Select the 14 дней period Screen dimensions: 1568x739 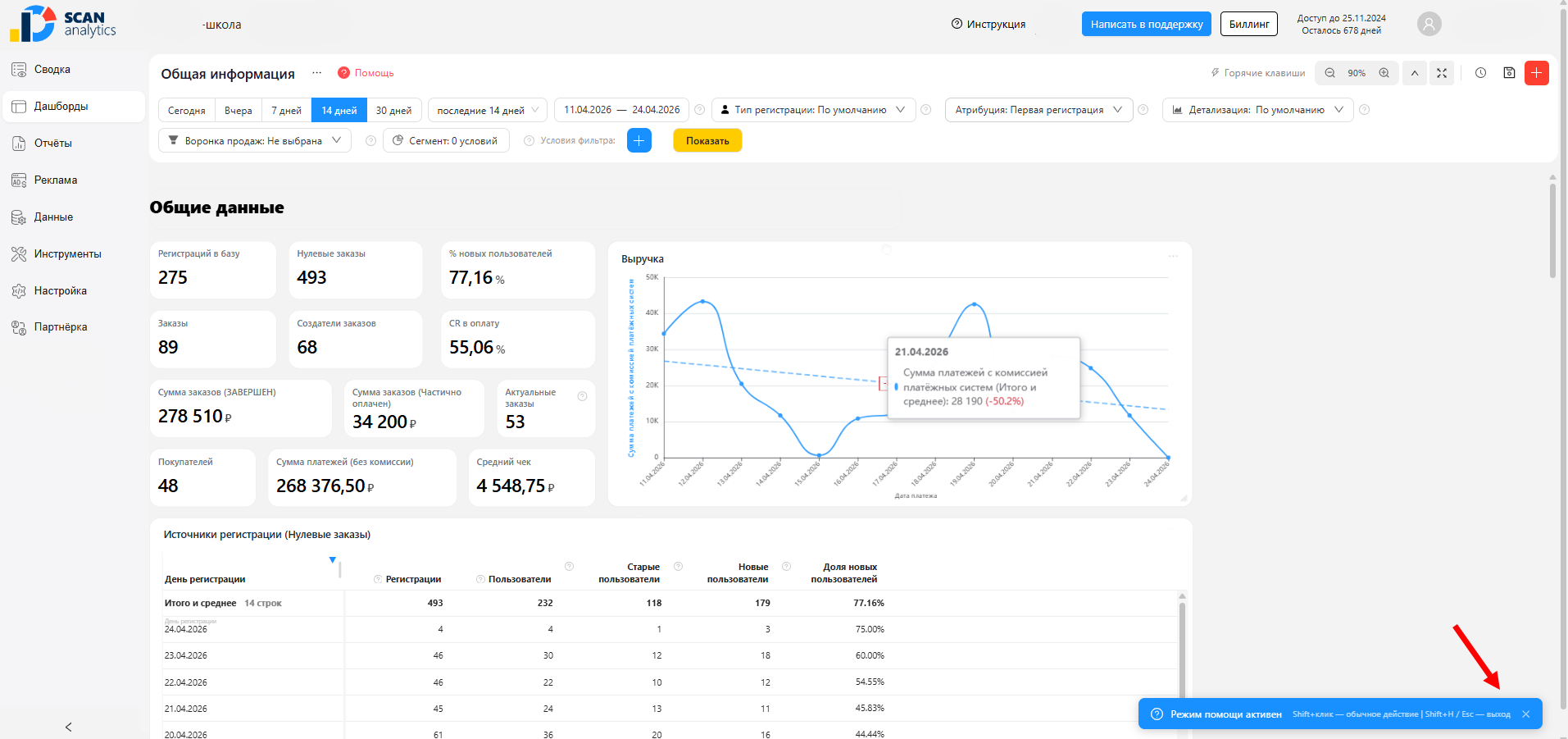click(339, 110)
